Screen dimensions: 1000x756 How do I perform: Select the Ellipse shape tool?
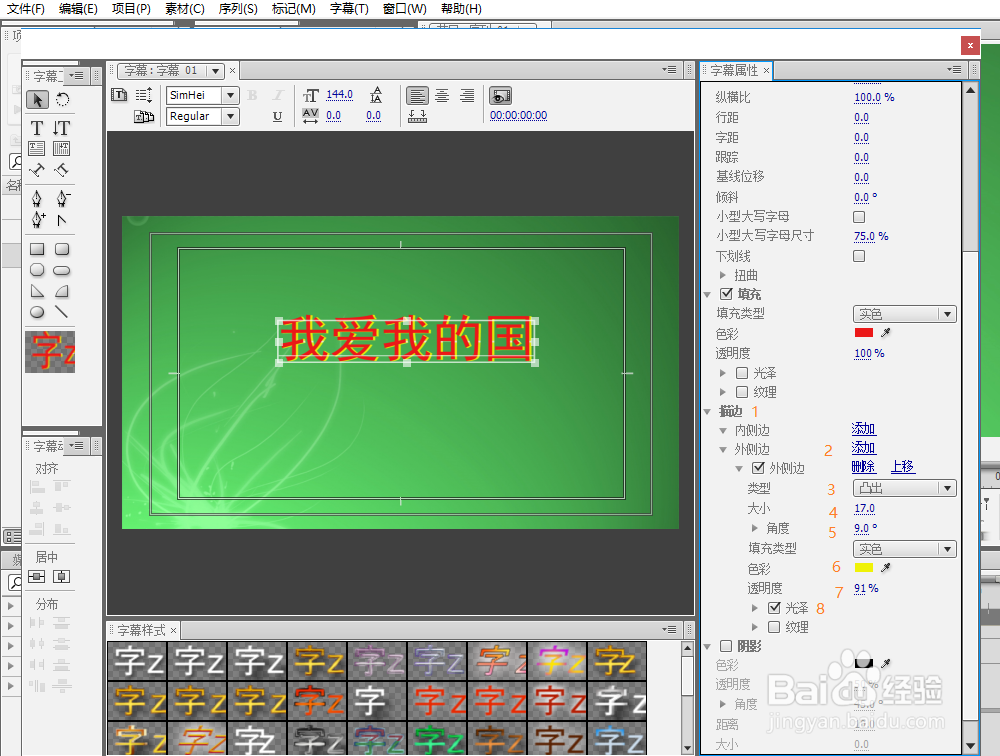click(37, 312)
